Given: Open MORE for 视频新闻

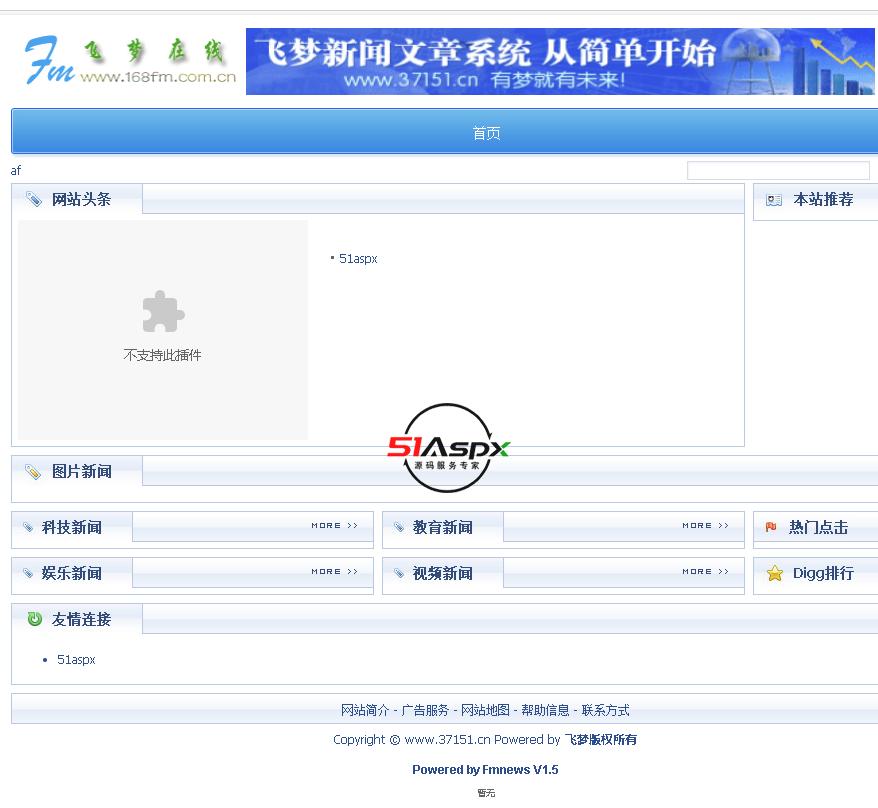Looking at the screenshot, I should [x=705, y=571].
